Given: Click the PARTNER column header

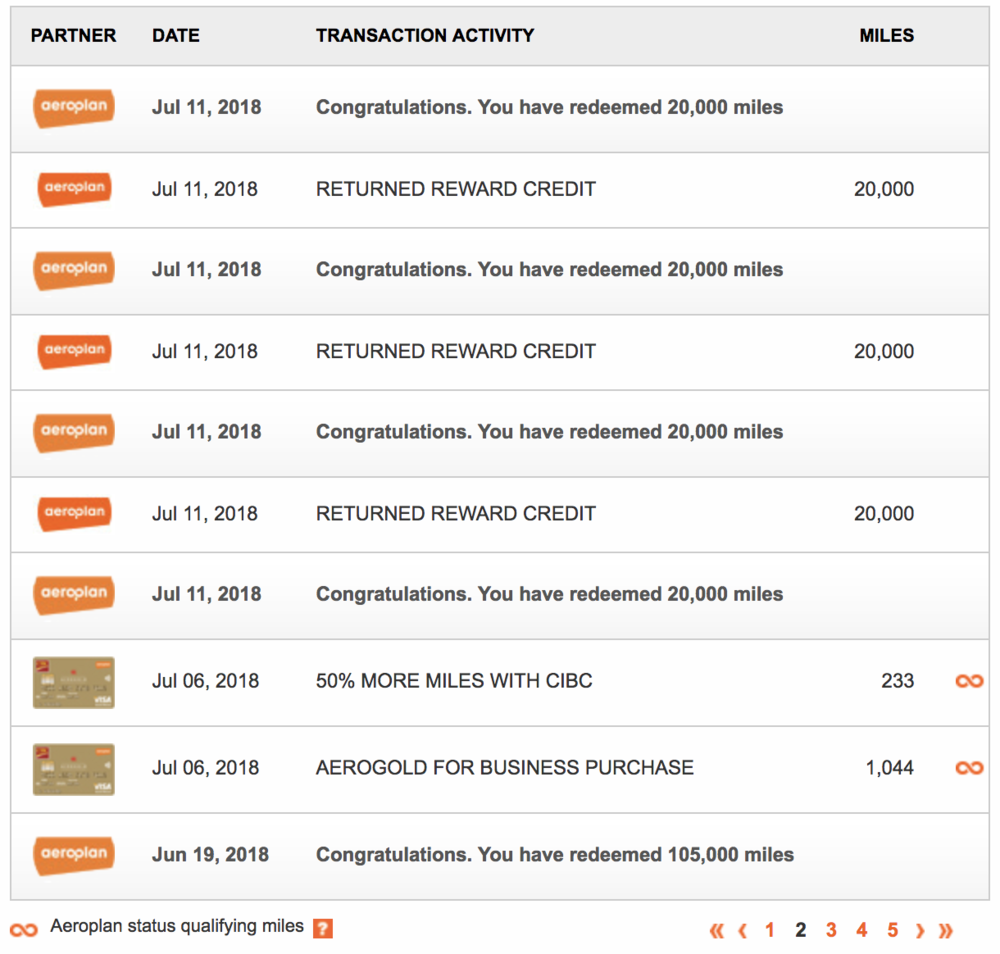Looking at the screenshot, I should coord(74,35).
